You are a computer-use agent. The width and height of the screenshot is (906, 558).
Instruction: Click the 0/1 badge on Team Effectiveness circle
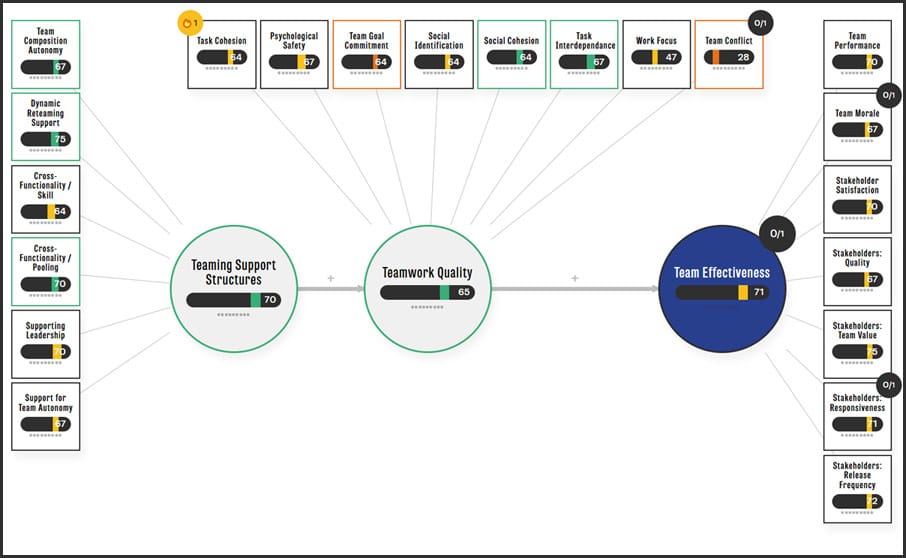pyautogui.click(x=777, y=234)
